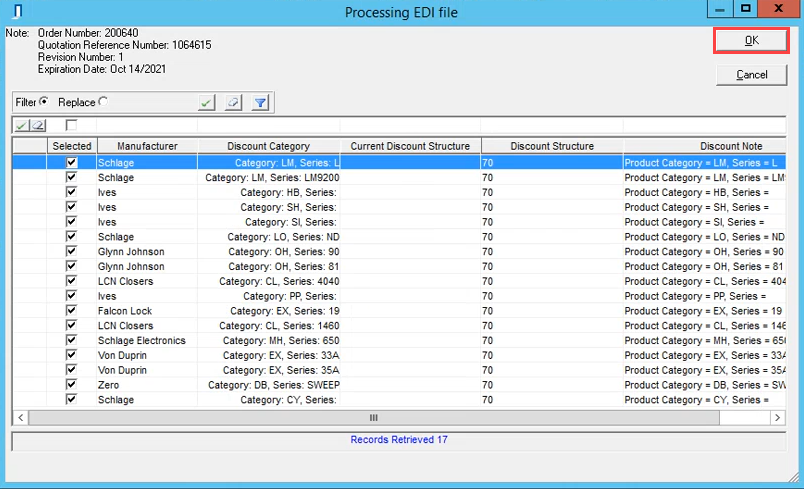
Task: Uncheck Selected box for Schlage LM9200 row
Action: [71, 177]
